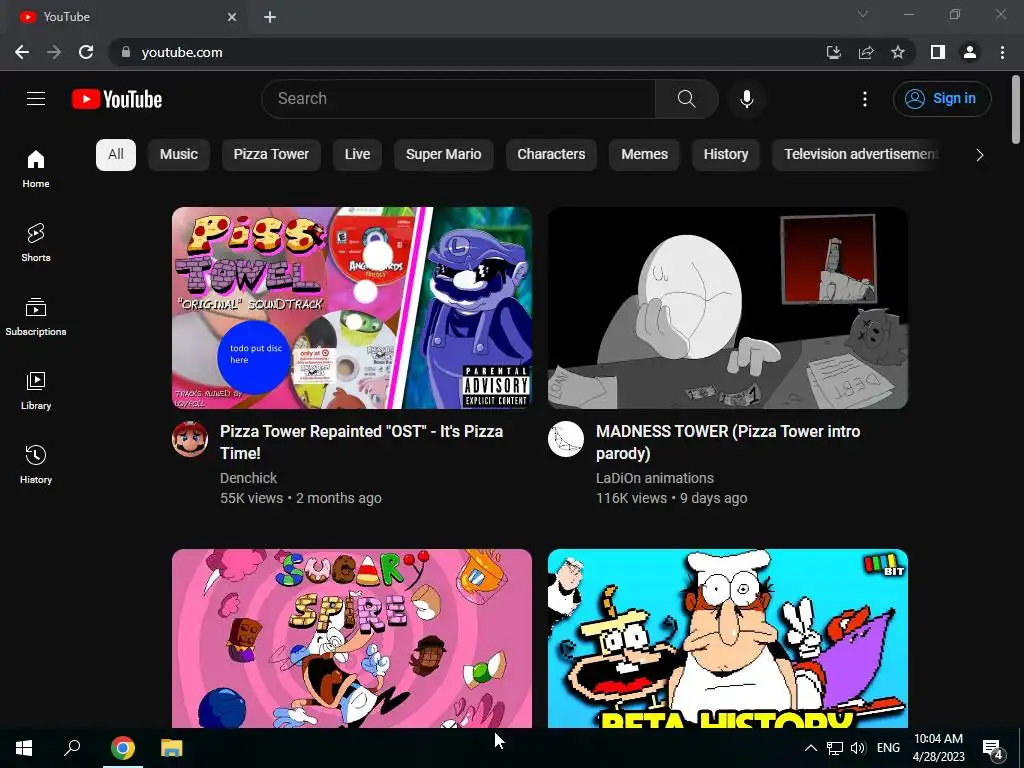Close the YouTube tab

coord(232,17)
